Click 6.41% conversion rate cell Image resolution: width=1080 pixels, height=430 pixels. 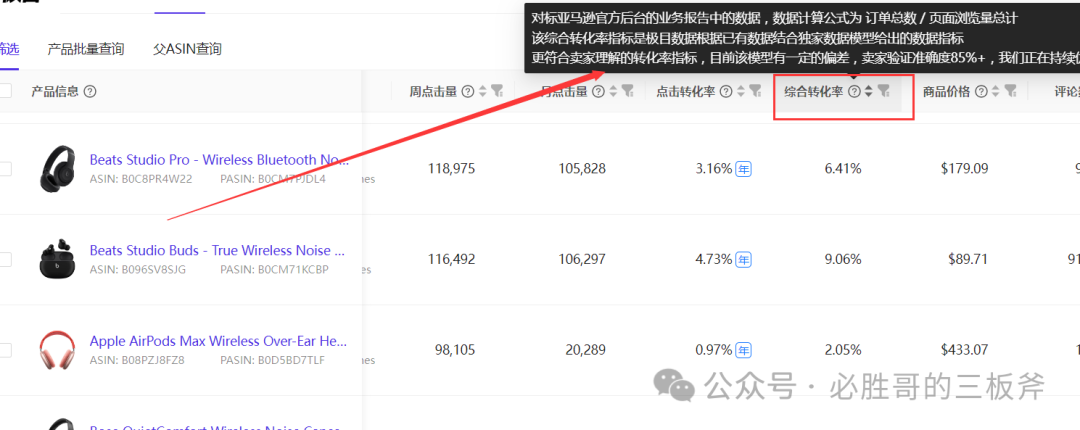842,168
